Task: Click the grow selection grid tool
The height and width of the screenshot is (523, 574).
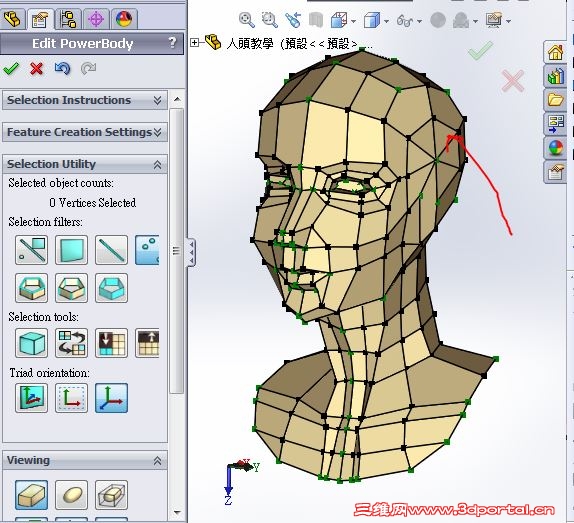Action: click(147, 343)
